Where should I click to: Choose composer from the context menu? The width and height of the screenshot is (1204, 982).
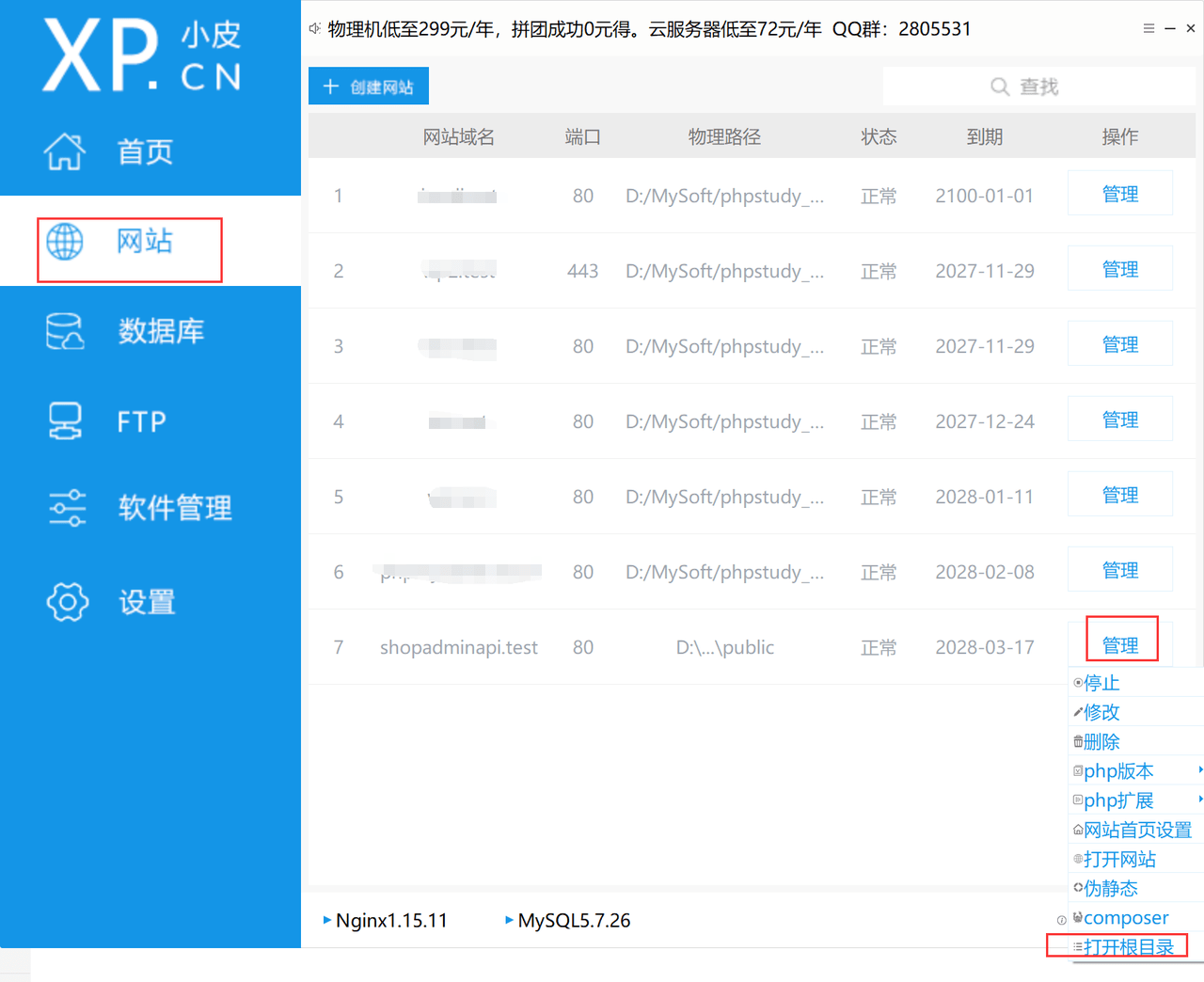(x=1136, y=917)
